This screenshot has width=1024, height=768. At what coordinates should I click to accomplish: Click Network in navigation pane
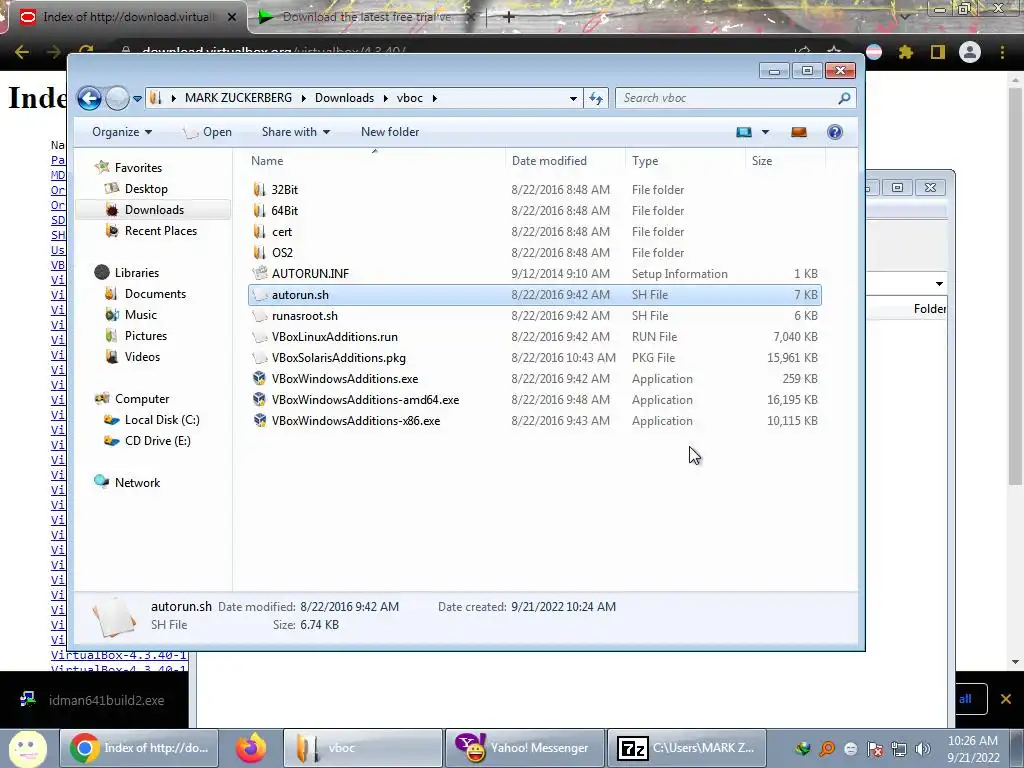(x=137, y=483)
